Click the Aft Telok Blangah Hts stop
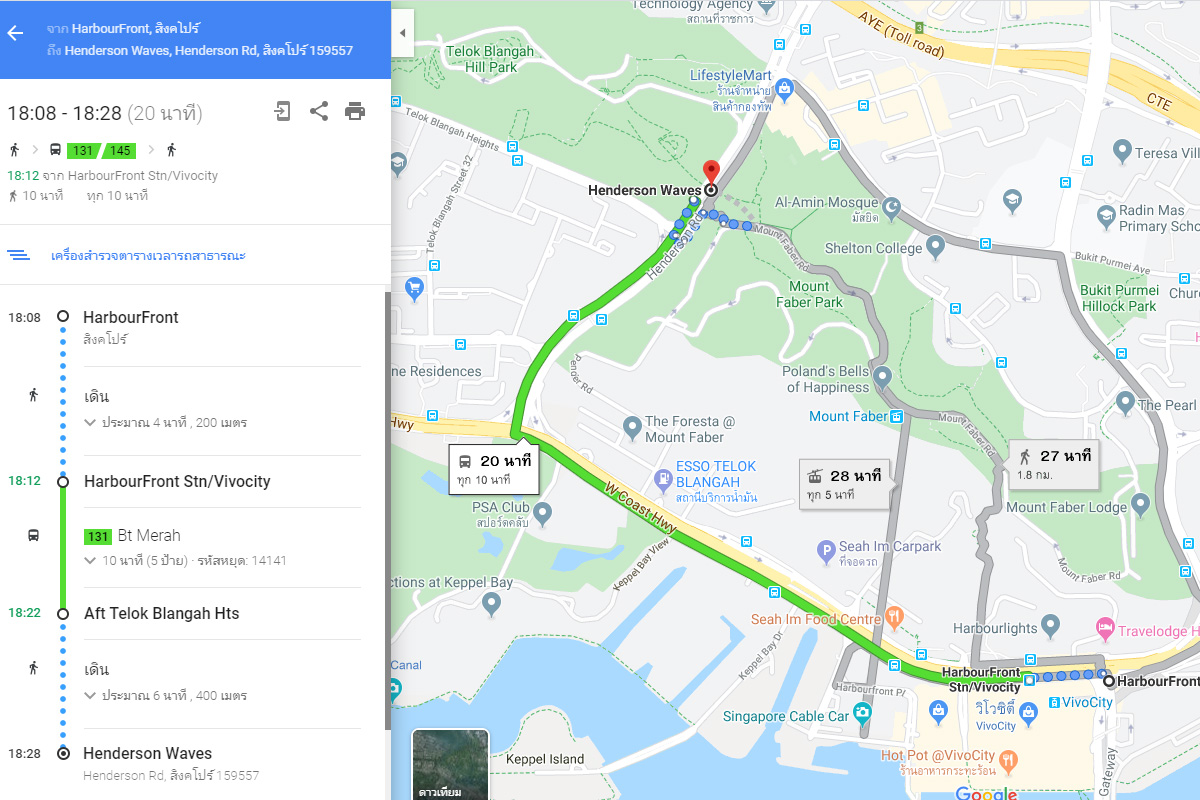This screenshot has height=800, width=1200. pos(162,613)
